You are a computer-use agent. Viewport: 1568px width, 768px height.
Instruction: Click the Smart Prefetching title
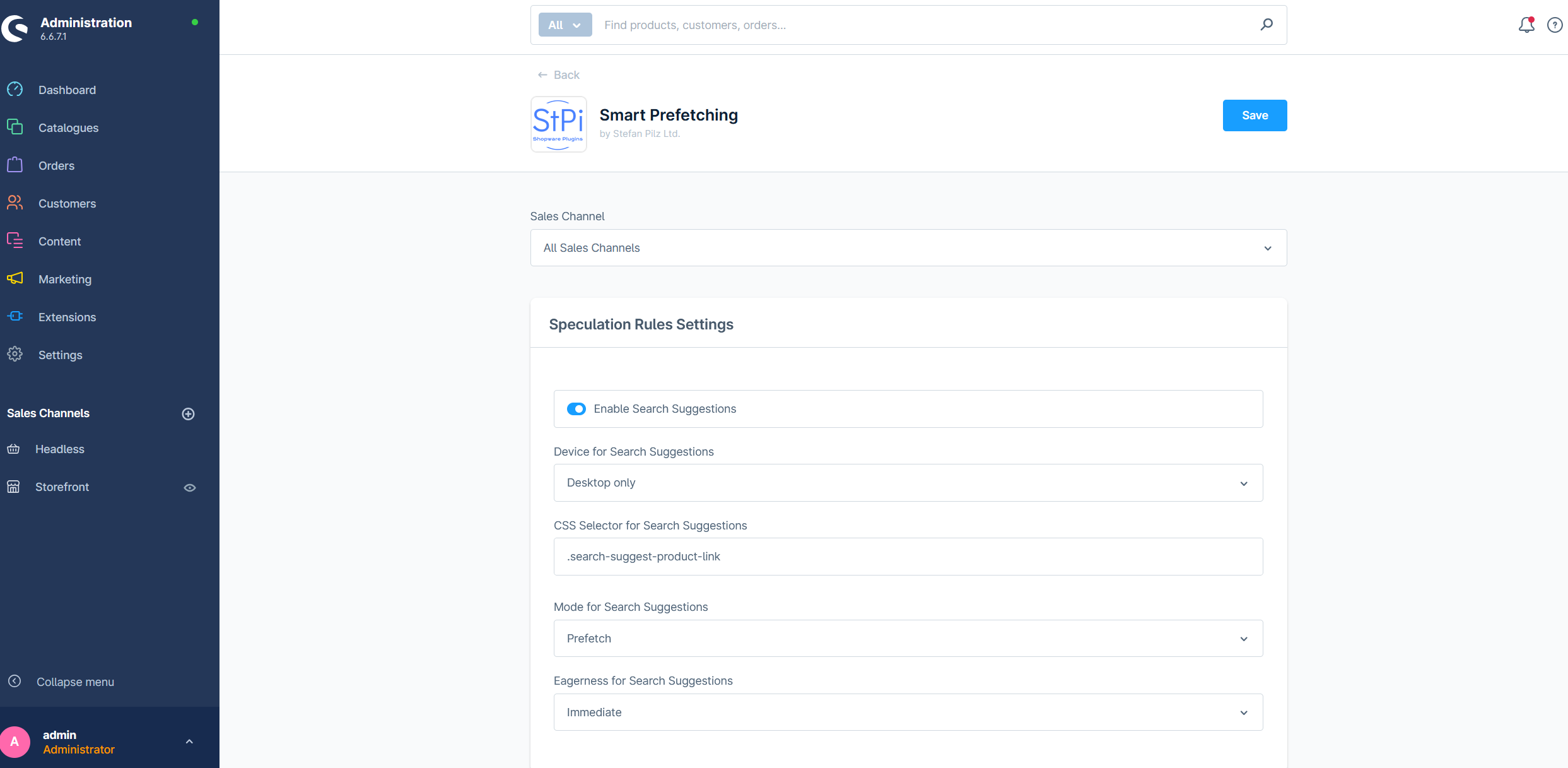click(x=669, y=115)
